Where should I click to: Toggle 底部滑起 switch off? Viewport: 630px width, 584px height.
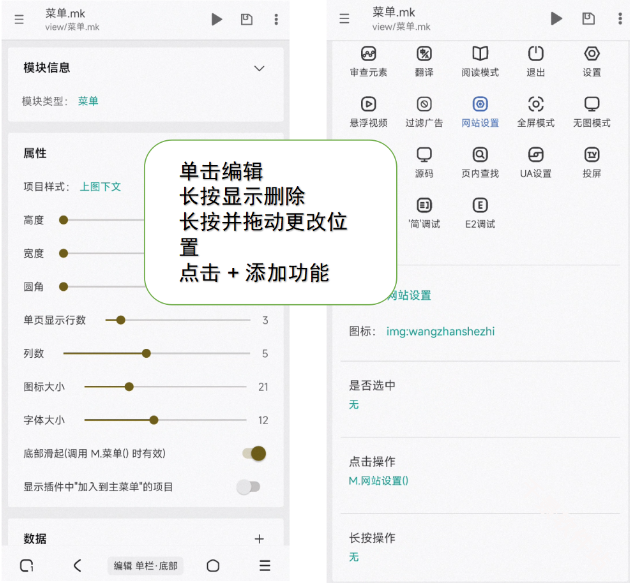pos(254,453)
